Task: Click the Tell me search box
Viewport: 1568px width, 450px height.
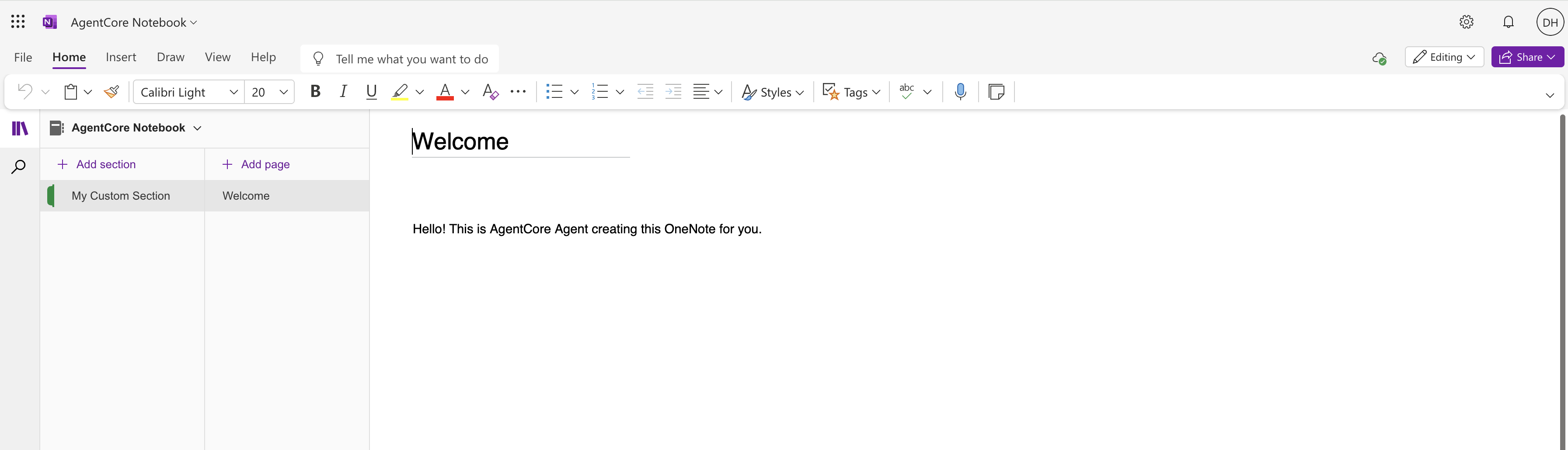Action: point(399,59)
